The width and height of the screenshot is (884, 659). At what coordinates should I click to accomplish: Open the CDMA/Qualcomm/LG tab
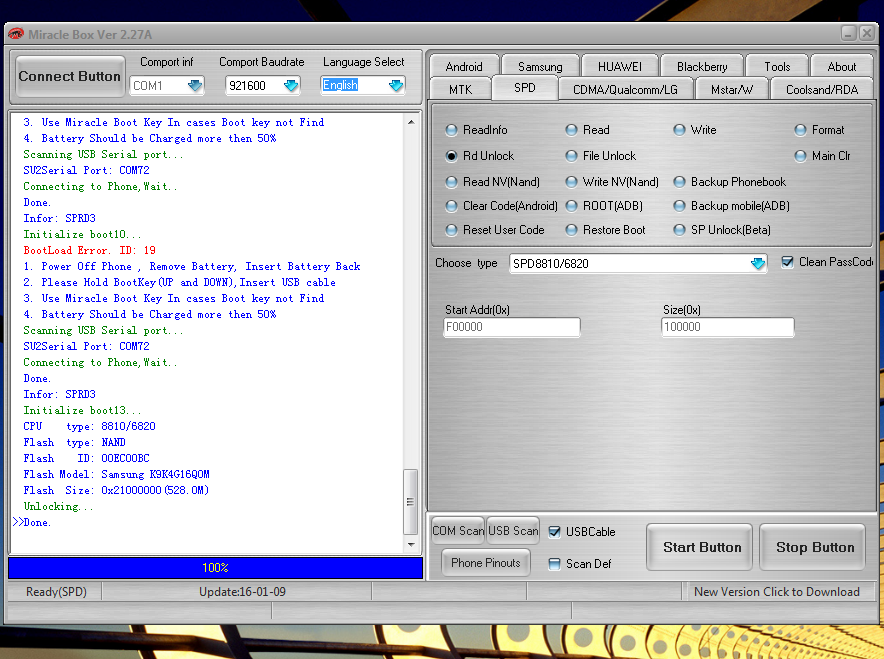(x=625, y=89)
